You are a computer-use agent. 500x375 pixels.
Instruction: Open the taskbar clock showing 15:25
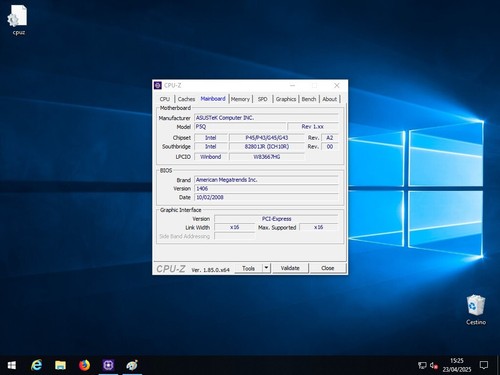[457, 365]
